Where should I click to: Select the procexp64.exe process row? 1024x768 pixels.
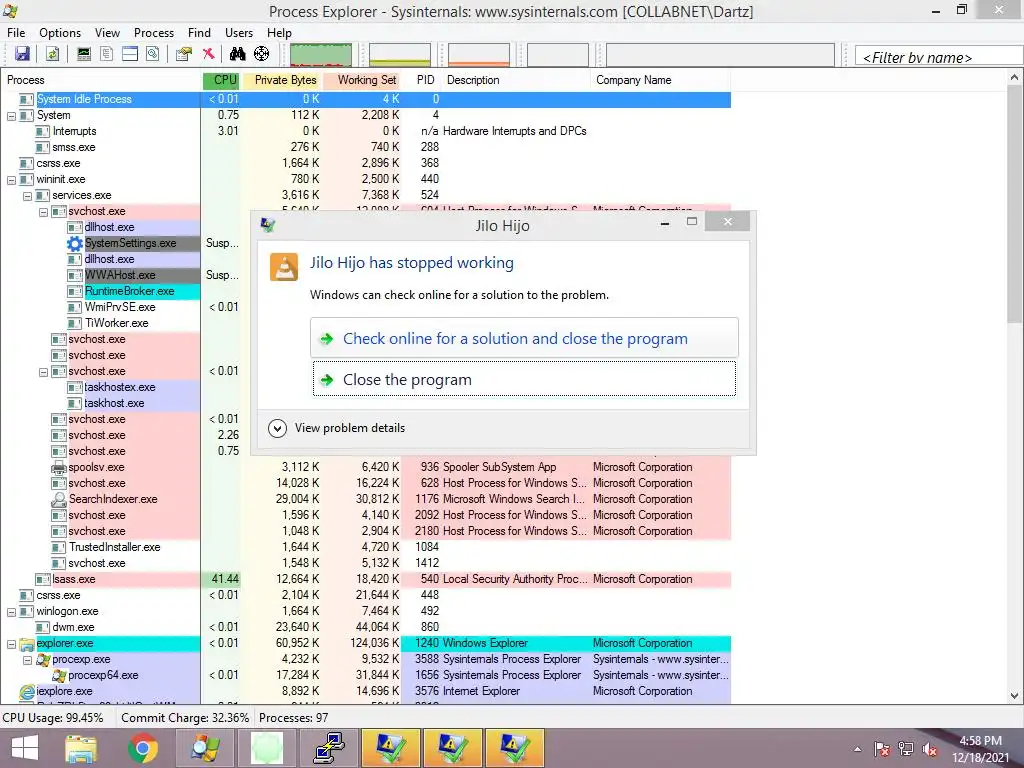click(x=366, y=676)
